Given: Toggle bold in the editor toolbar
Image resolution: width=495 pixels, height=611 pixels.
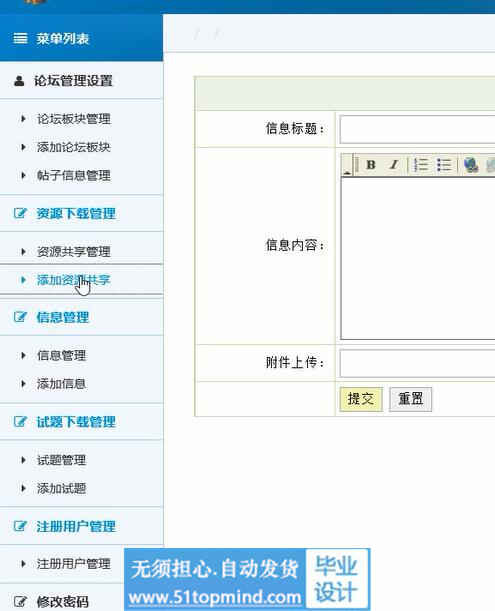Looking at the screenshot, I should (x=371, y=165).
